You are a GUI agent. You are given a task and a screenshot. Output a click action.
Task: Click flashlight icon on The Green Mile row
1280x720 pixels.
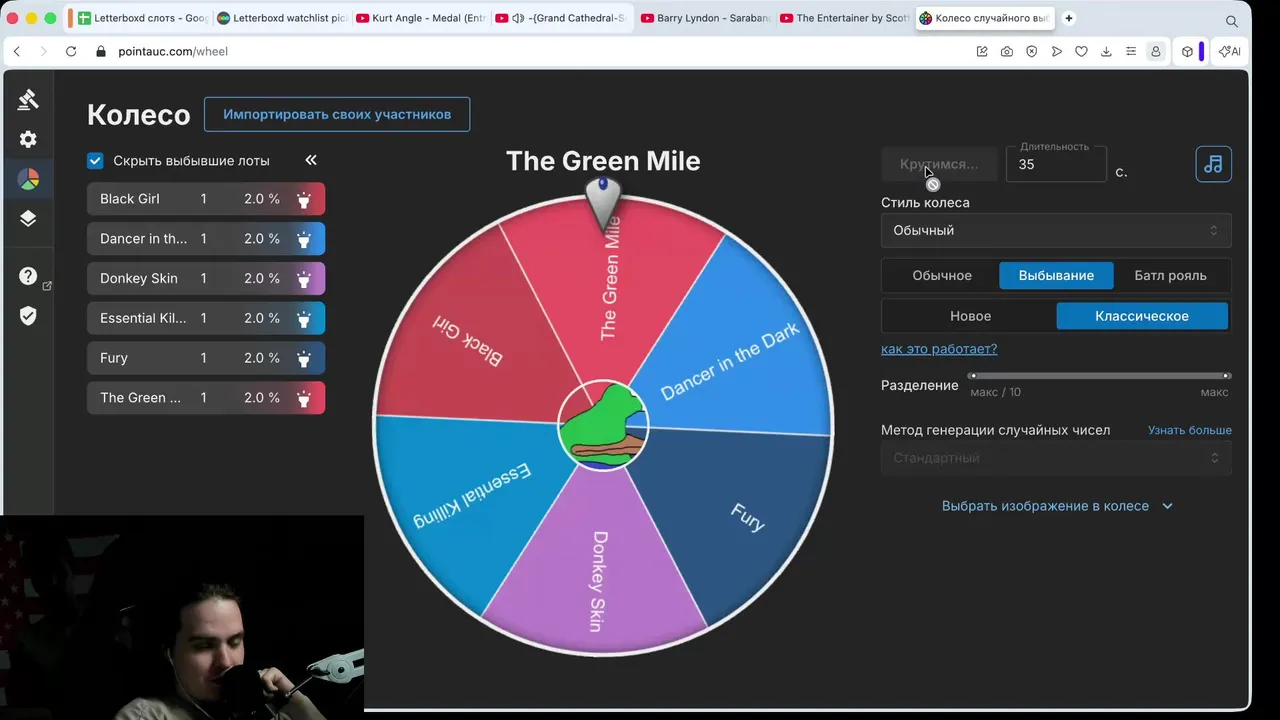pyautogui.click(x=304, y=398)
